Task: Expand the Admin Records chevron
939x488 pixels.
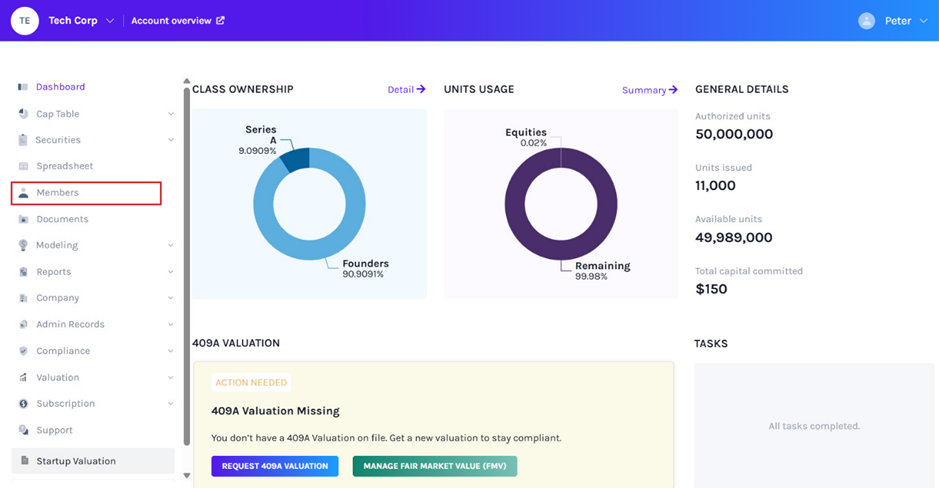Action: [171, 325]
